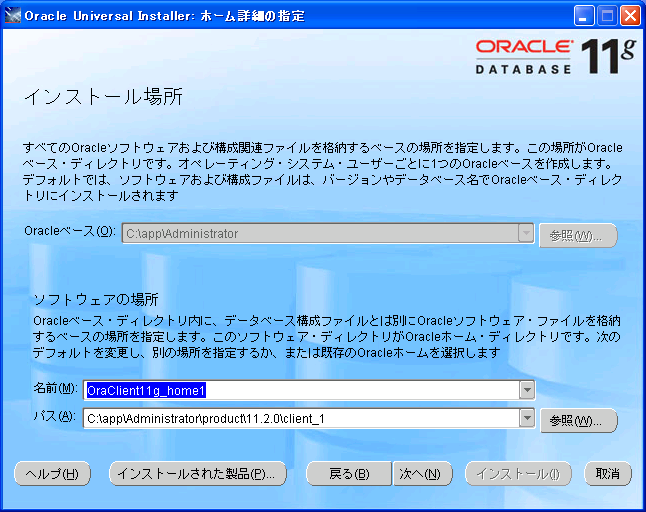Open the 名前 combo box dropdown arrow

pyautogui.click(x=526, y=390)
